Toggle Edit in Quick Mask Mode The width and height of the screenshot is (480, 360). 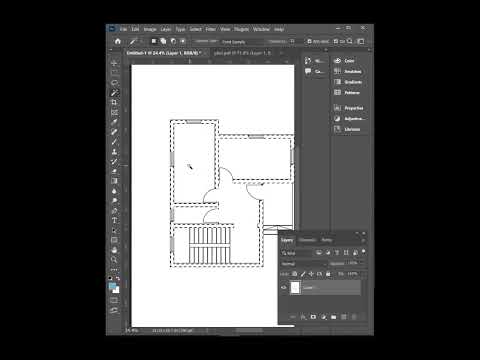click(114, 300)
